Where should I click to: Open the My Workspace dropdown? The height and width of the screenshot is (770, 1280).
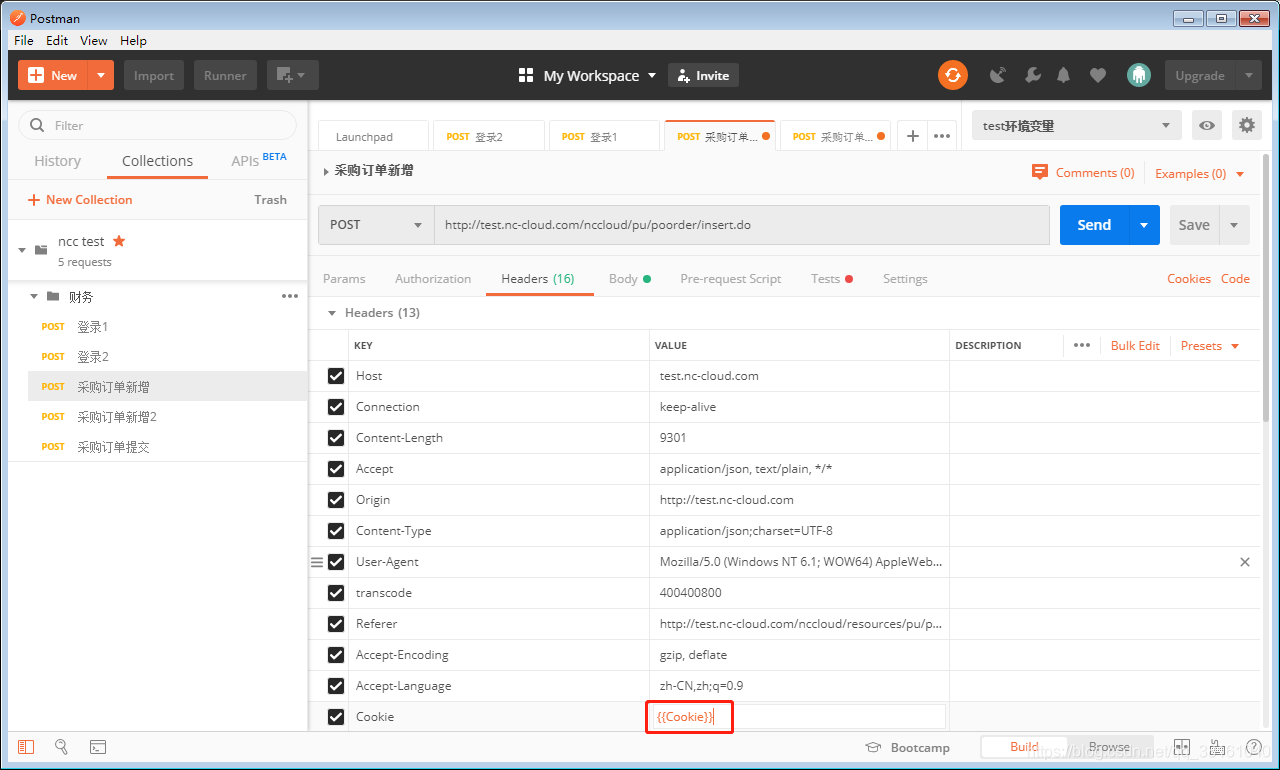[588, 75]
